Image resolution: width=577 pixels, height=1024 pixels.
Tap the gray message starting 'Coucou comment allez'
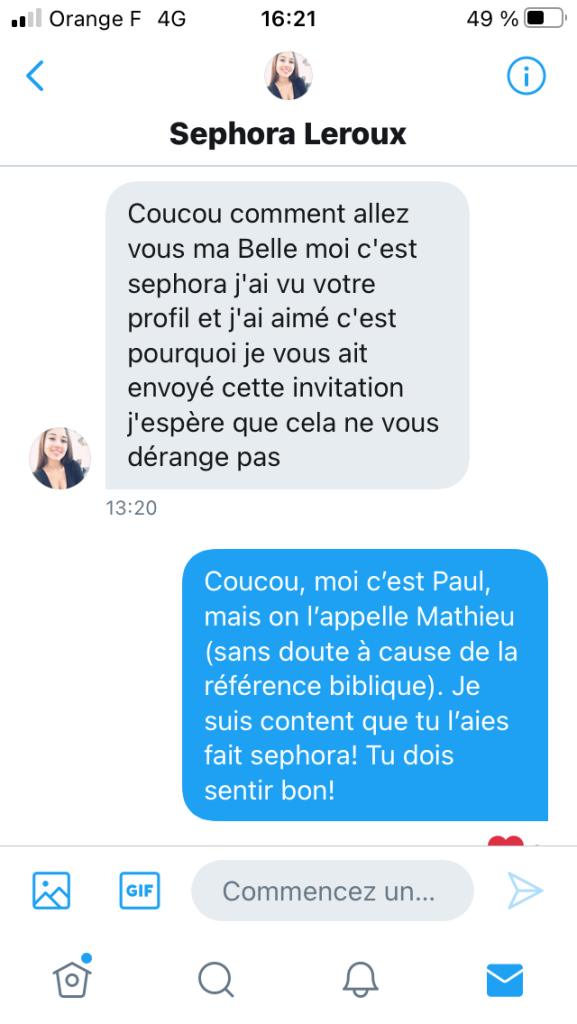pyautogui.click(x=287, y=335)
